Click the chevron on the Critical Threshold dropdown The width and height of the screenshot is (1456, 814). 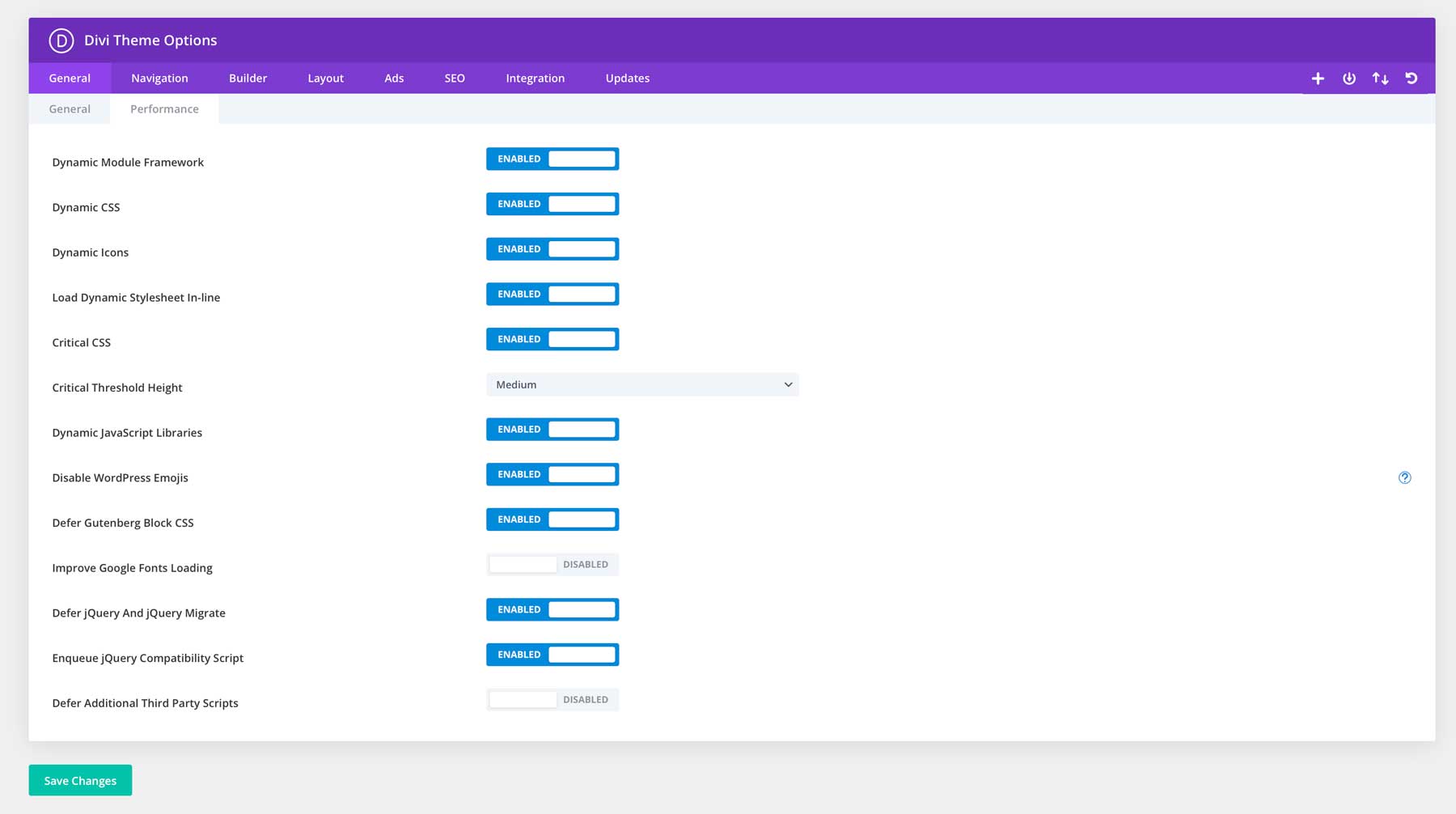tap(787, 384)
